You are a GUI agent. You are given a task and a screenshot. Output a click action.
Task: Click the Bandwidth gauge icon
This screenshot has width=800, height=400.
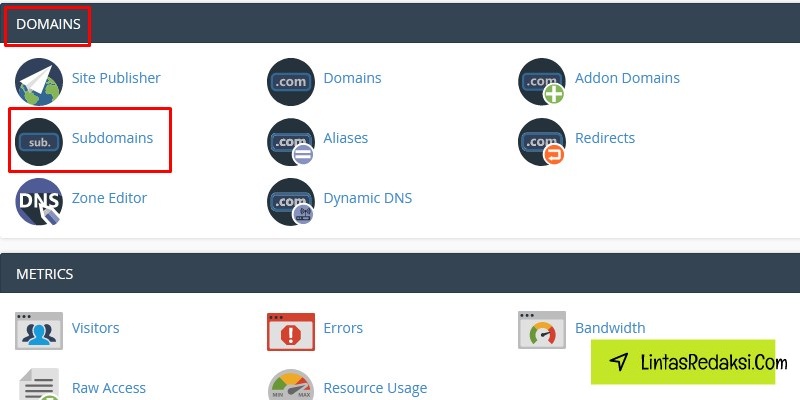pos(542,330)
